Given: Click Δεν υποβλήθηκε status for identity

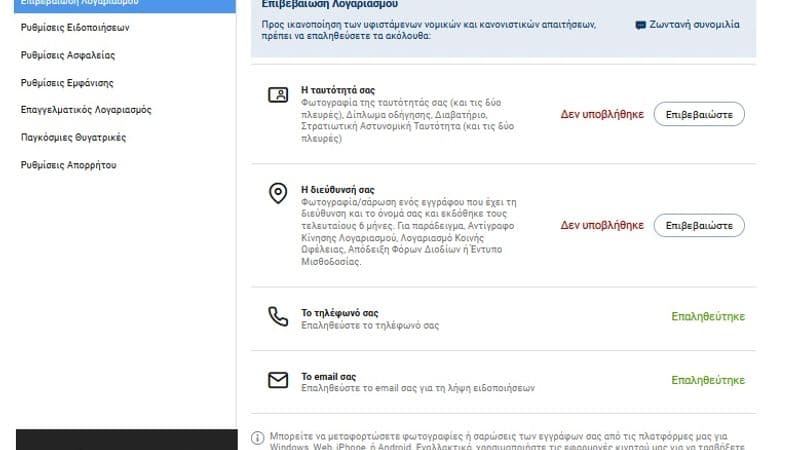Looking at the screenshot, I should (602, 114).
